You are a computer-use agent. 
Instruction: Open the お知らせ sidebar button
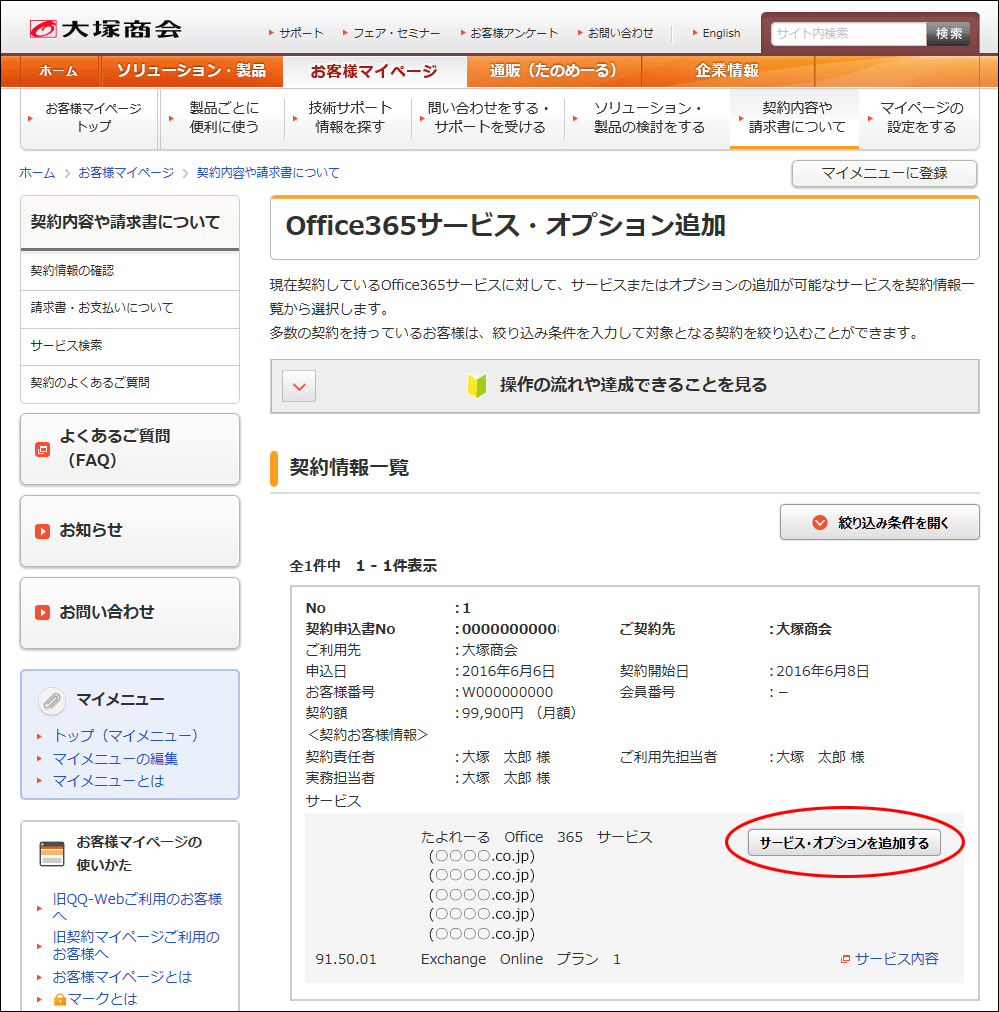pos(130,531)
